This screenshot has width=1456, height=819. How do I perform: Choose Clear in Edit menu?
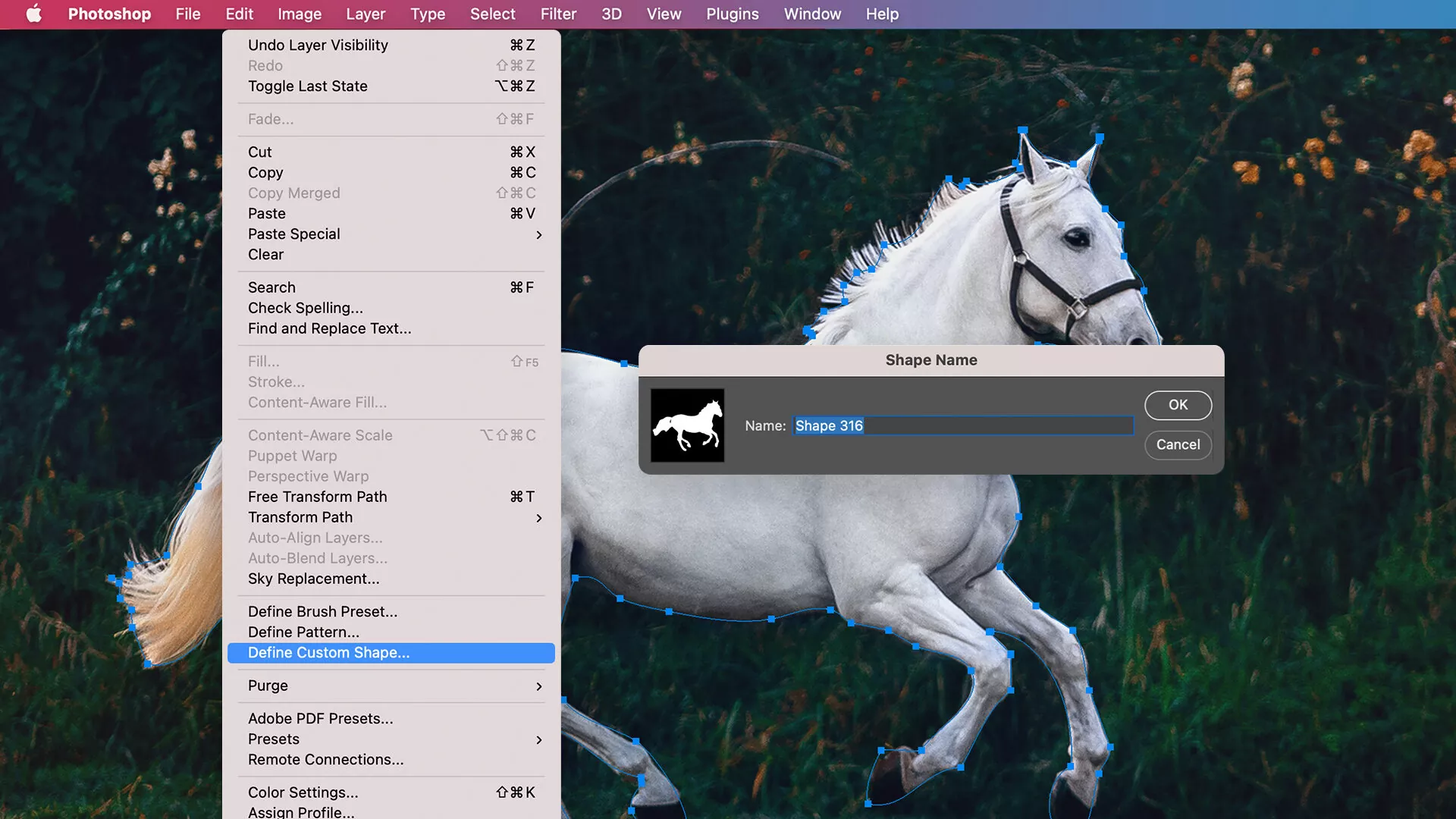tap(391, 255)
